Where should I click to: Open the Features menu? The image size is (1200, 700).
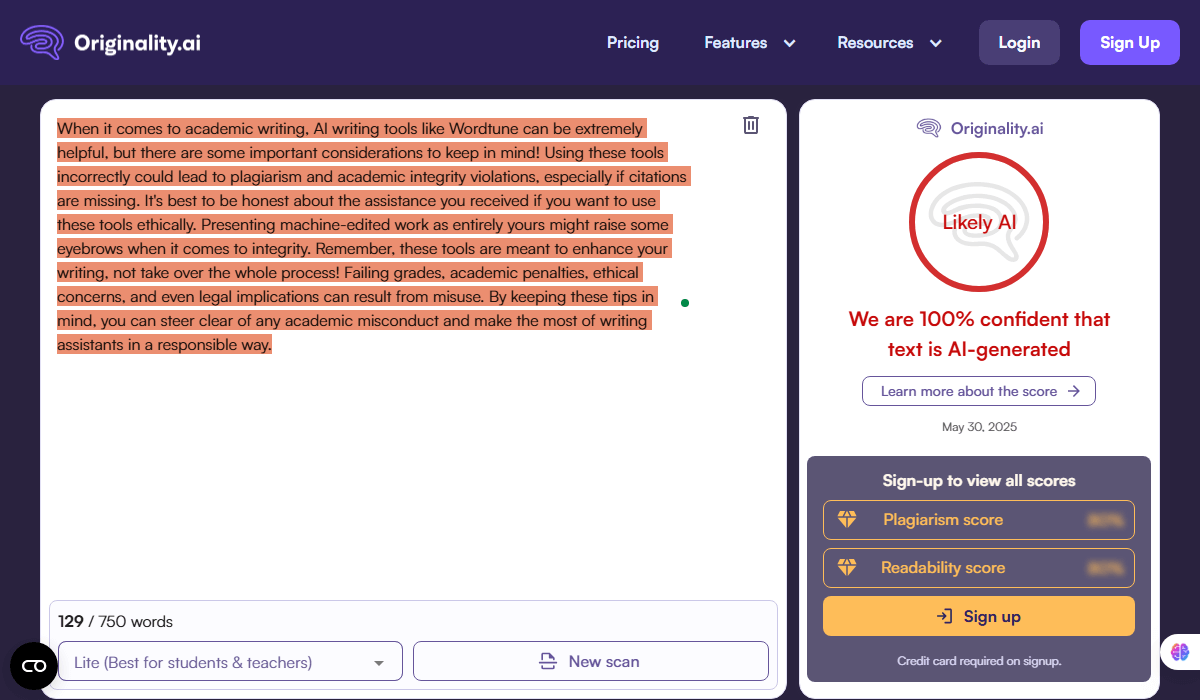click(x=736, y=43)
